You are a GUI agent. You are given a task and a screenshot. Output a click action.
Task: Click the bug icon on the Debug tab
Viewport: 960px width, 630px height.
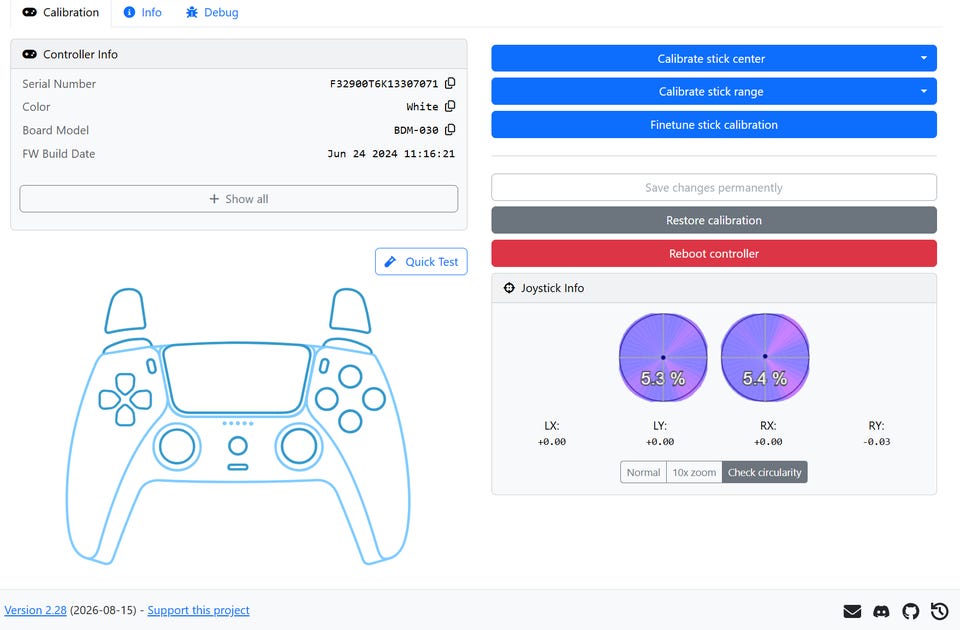point(192,12)
